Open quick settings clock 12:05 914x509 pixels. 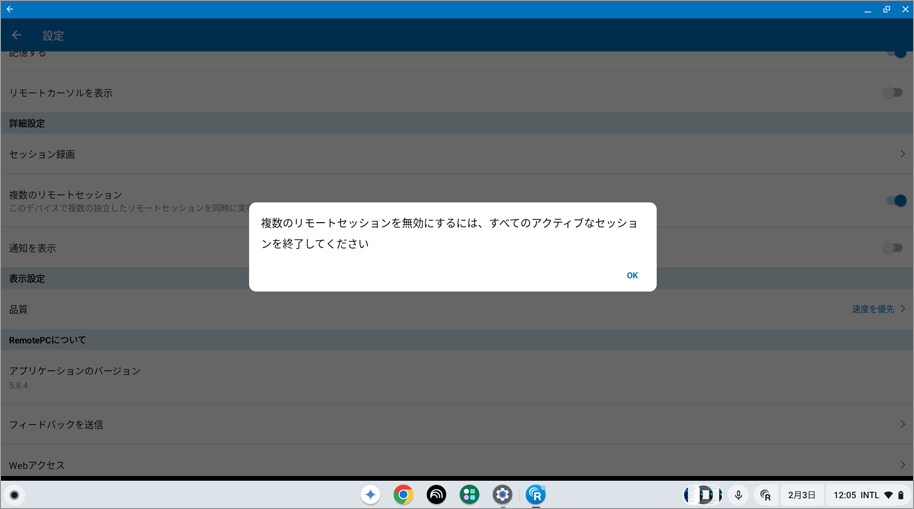[845, 495]
